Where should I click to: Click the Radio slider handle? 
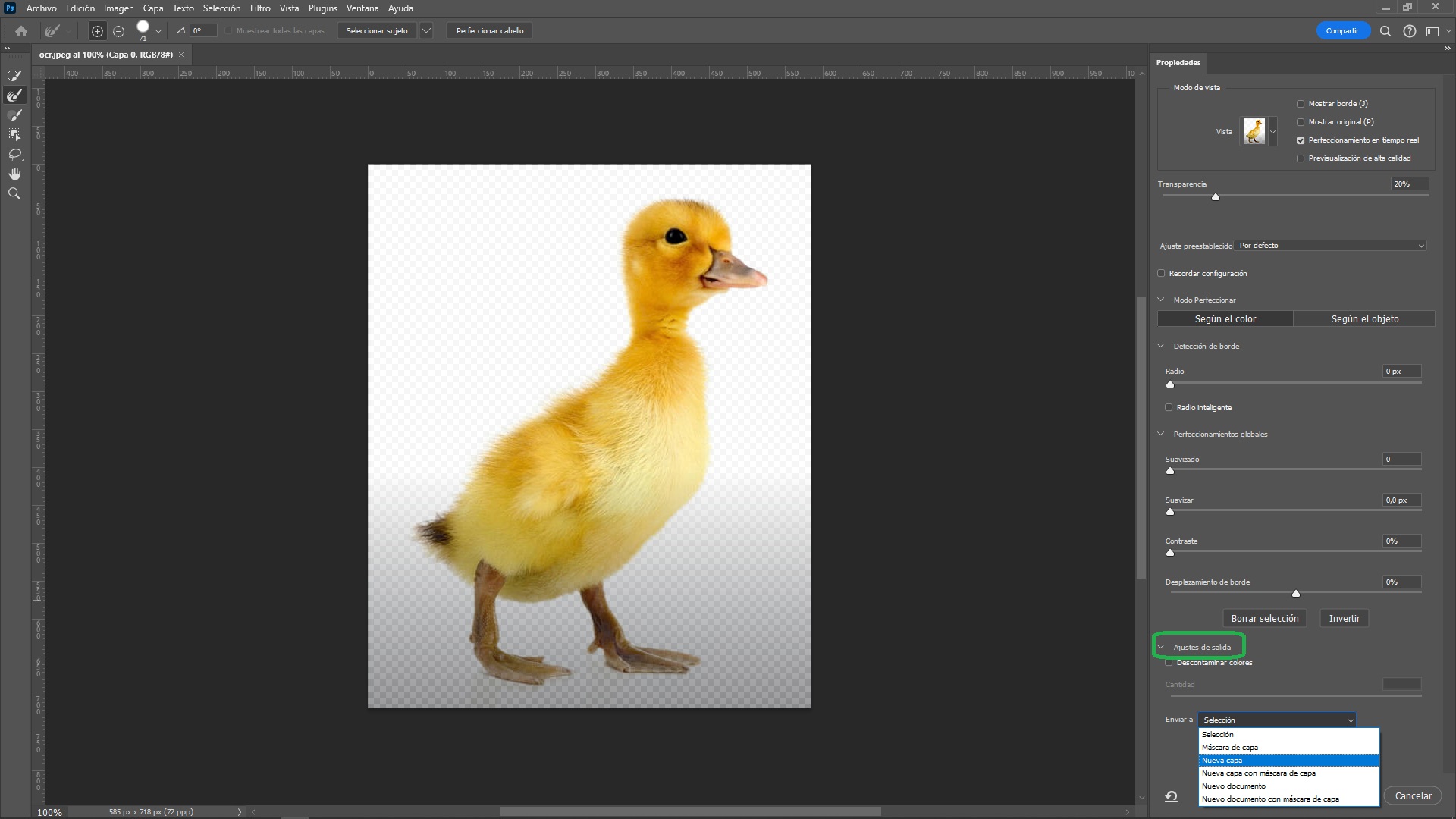[x=1170, y=384]
